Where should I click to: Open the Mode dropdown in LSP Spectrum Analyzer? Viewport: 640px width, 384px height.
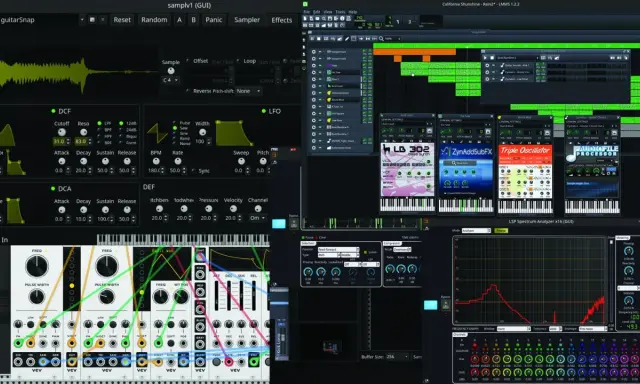(476, 231)
